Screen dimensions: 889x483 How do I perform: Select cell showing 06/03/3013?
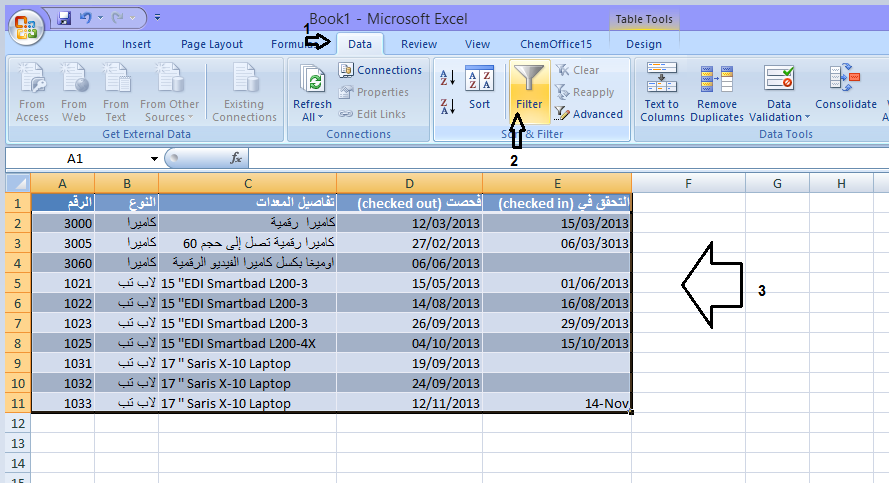click(557, 243)
